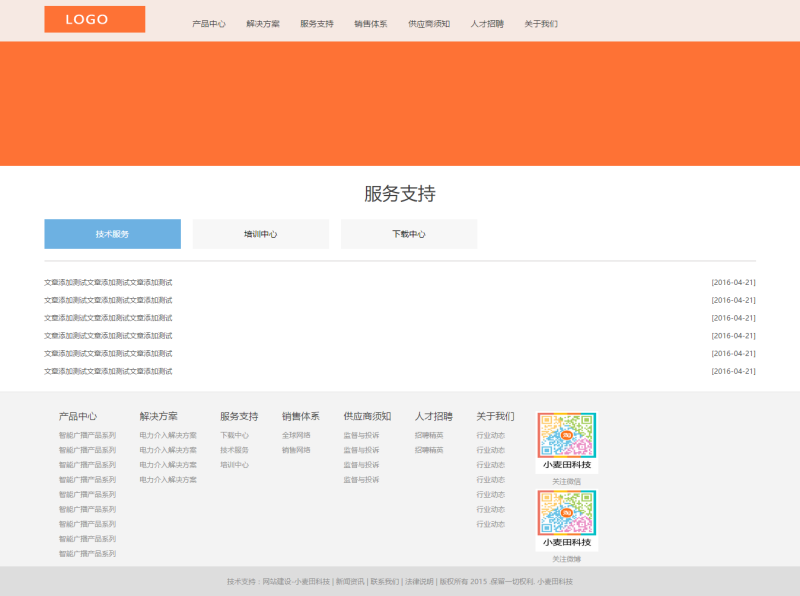Viewport: 800px width, 596px height.
Task: Open 关于我们 in the top navigation
Action: [541, 24]
